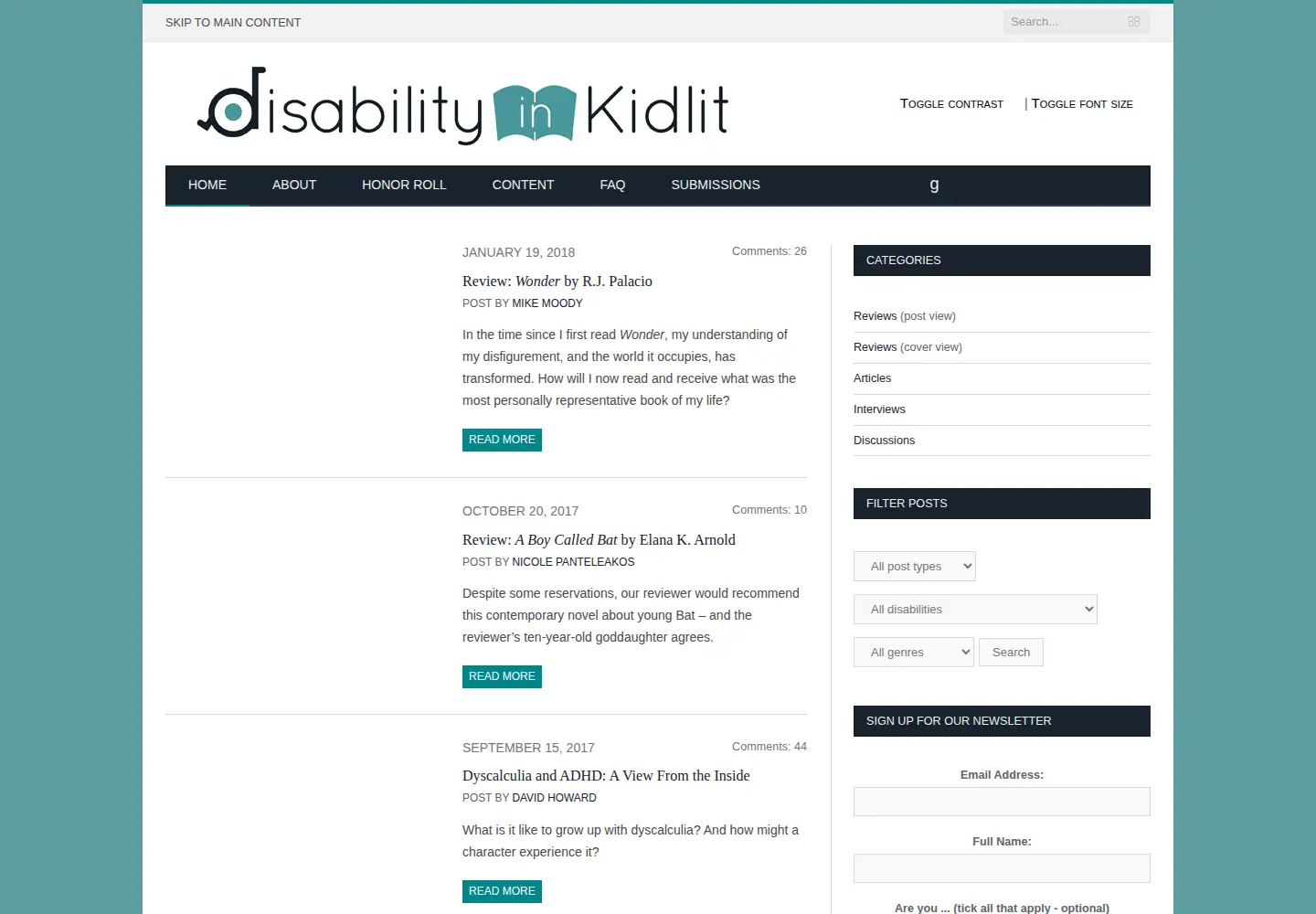Click the Email Address input field

pyautogui.click(x=1002, y=802)
